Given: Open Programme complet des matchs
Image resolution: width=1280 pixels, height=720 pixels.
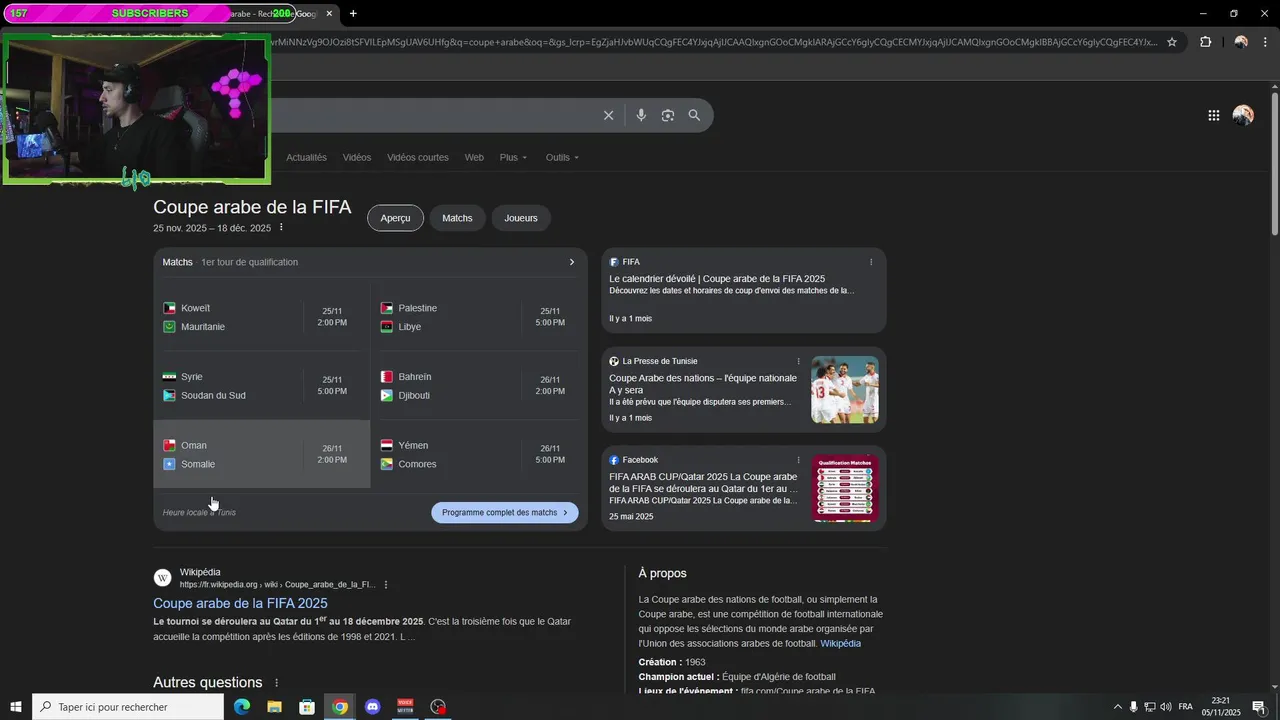Looking at the screenshot, I should point(505,512).
